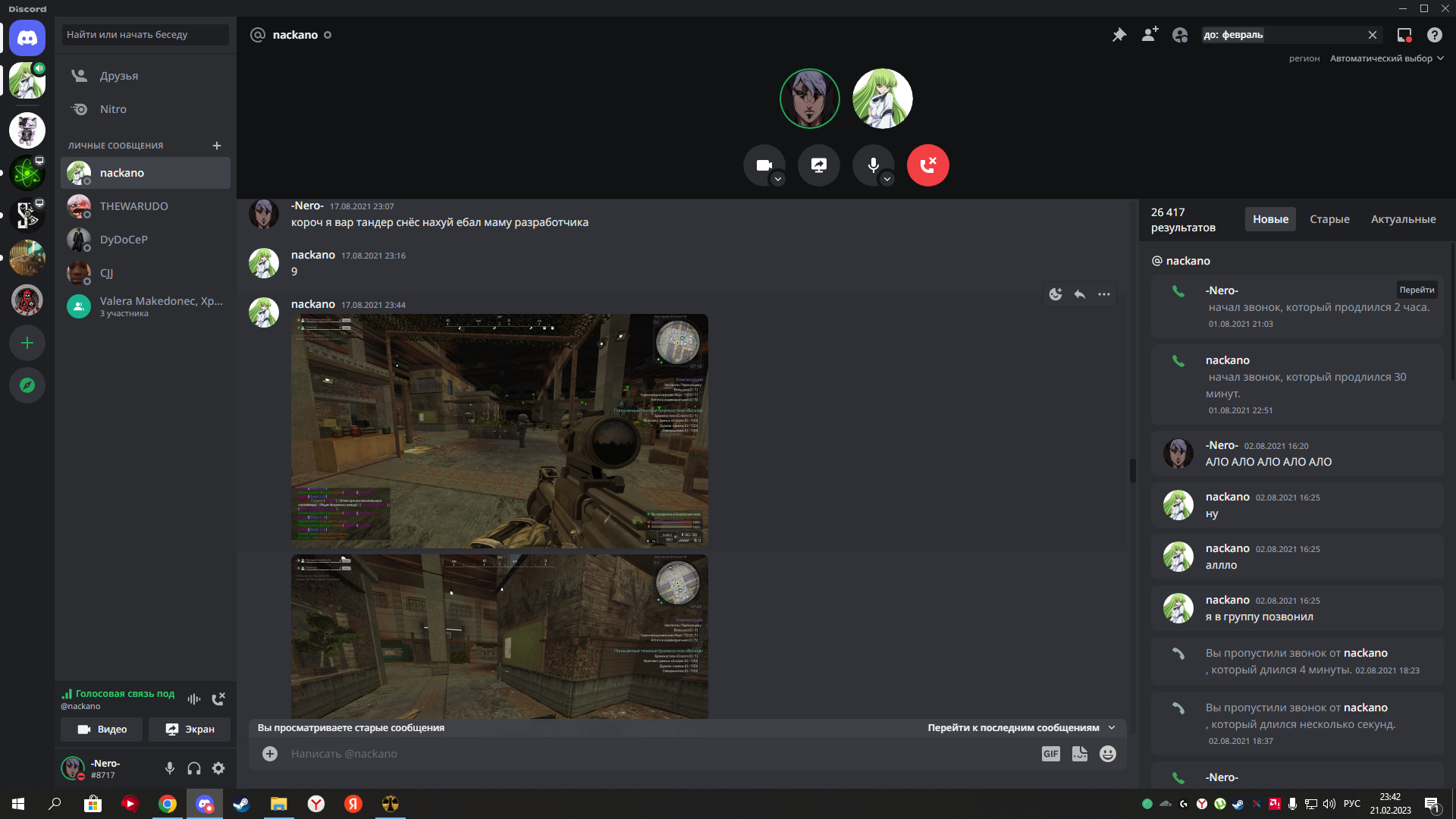Screen dimensions: 1456x819
Task: Open pinned messages panel
Action: point(1119,35)
